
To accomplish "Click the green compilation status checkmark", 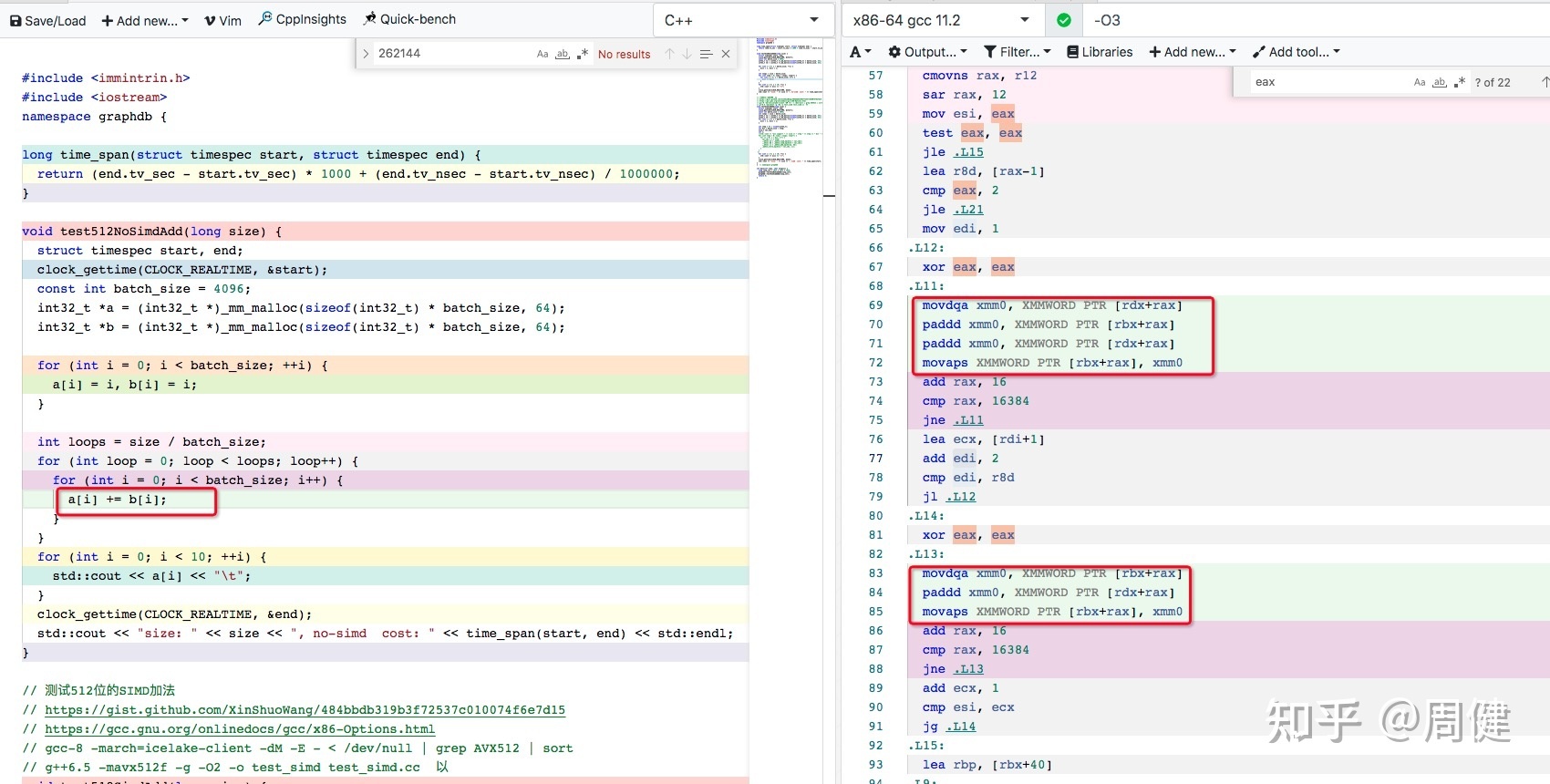I will pos(1064,20).
